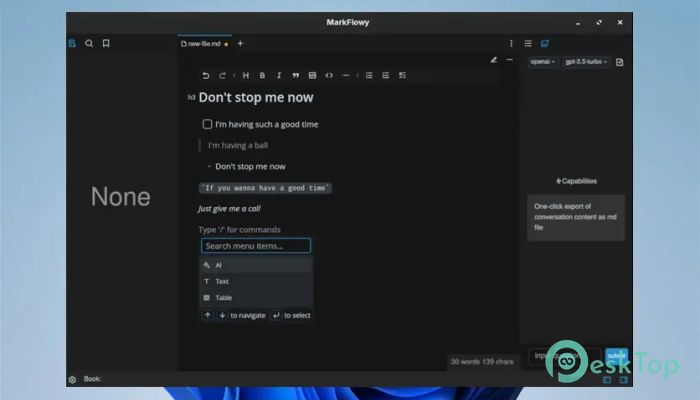Check the 'I'm having such a good time' checkbox
Viewport: 700px width, 400px height.
(207, 124)
